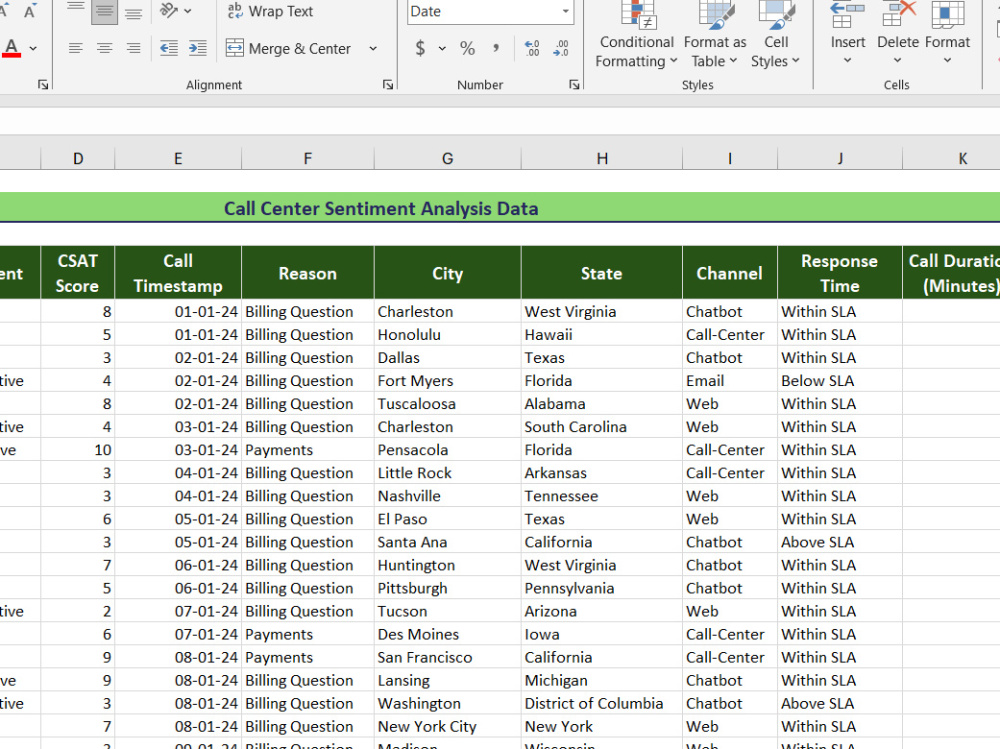Select the Little Rock city cell

pyautogui.click(x=448, y=473)
